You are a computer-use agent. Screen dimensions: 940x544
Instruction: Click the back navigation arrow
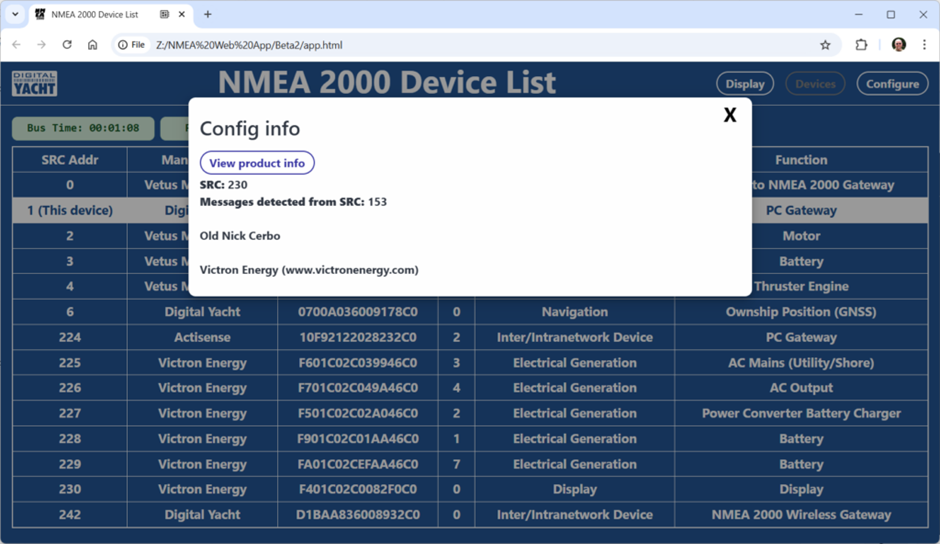click(16, 45)
